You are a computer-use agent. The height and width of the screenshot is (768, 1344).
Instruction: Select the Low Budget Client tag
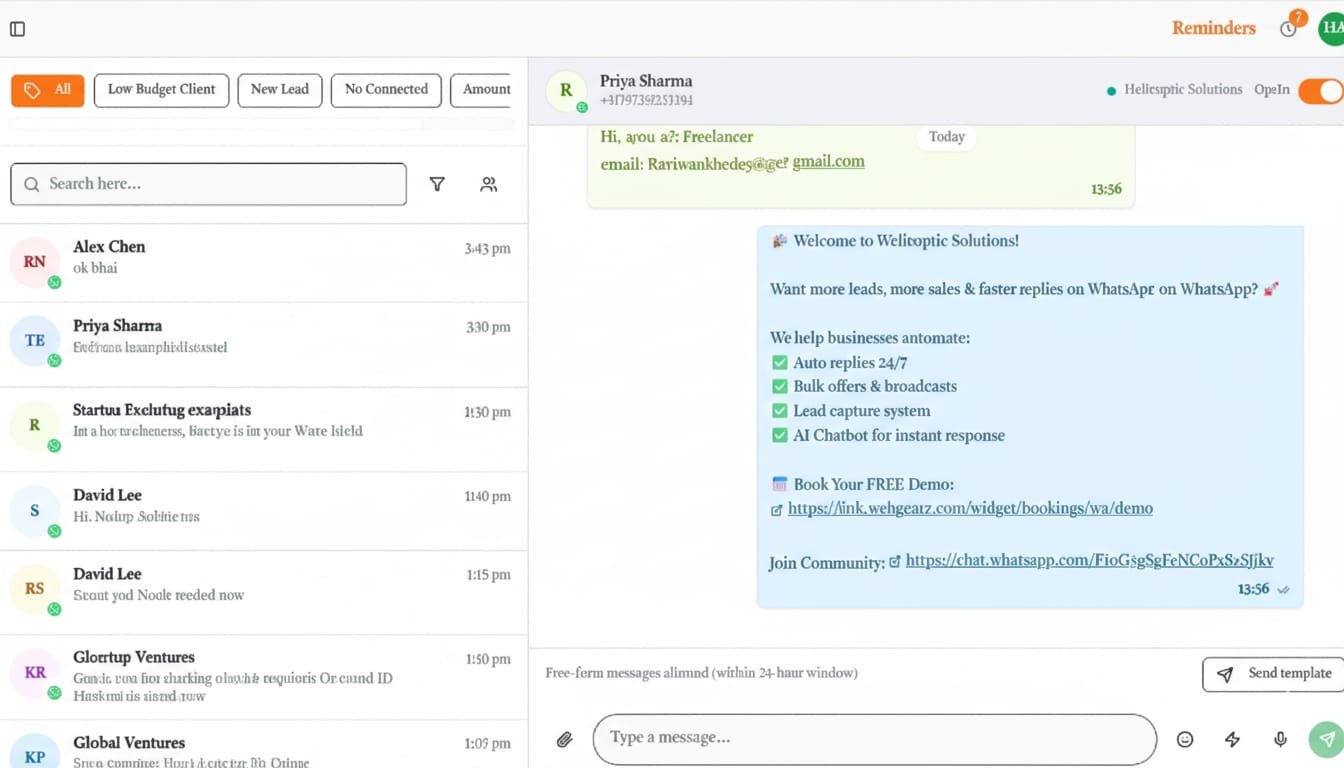pyautogui.click(x=161, y=90)
